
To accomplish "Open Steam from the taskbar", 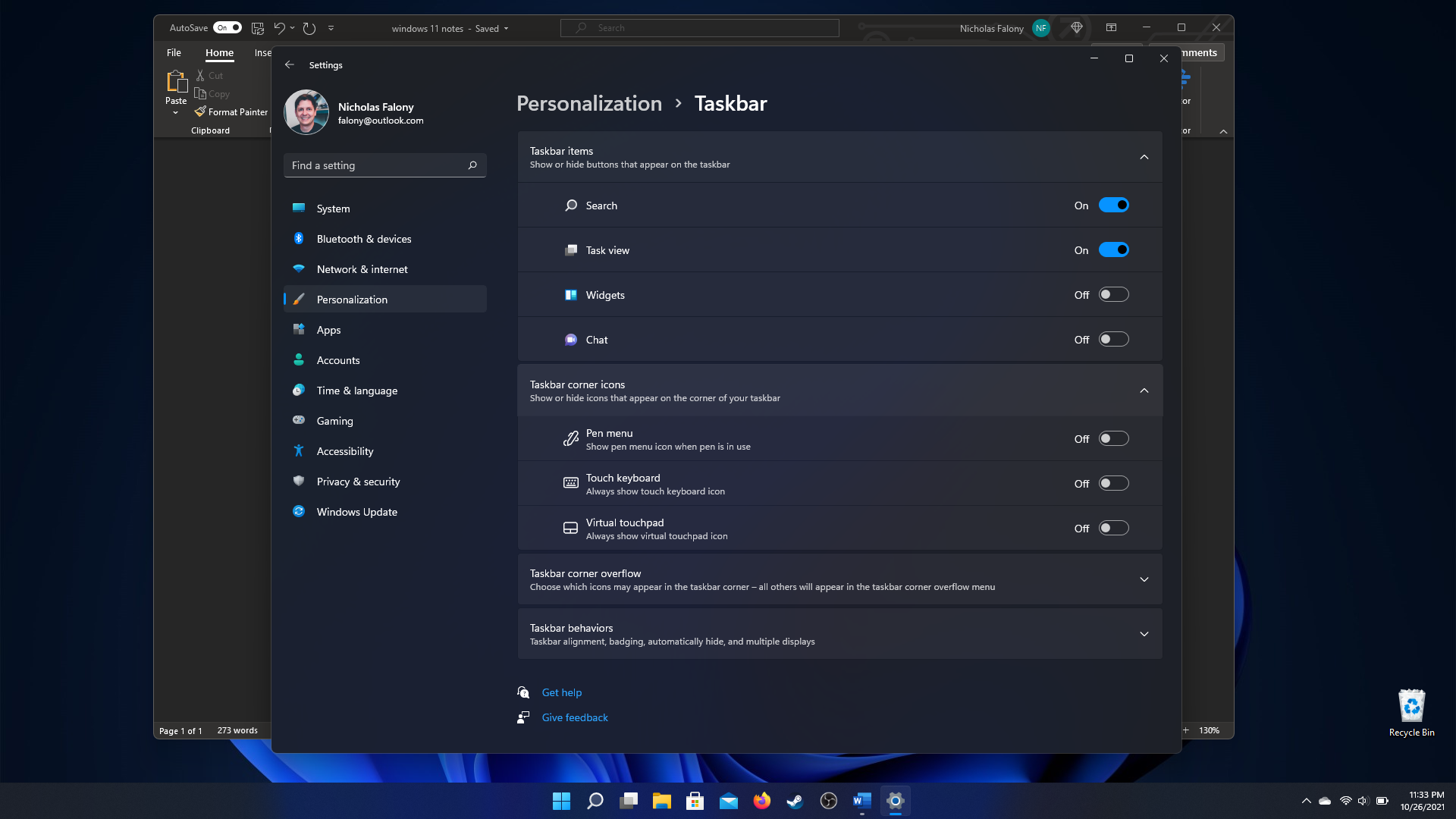I will pos(795,801).
